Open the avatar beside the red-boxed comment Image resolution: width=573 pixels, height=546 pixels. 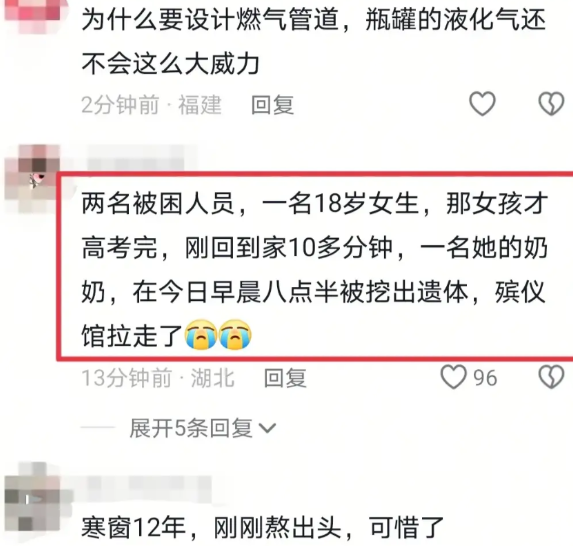point(32,178)
